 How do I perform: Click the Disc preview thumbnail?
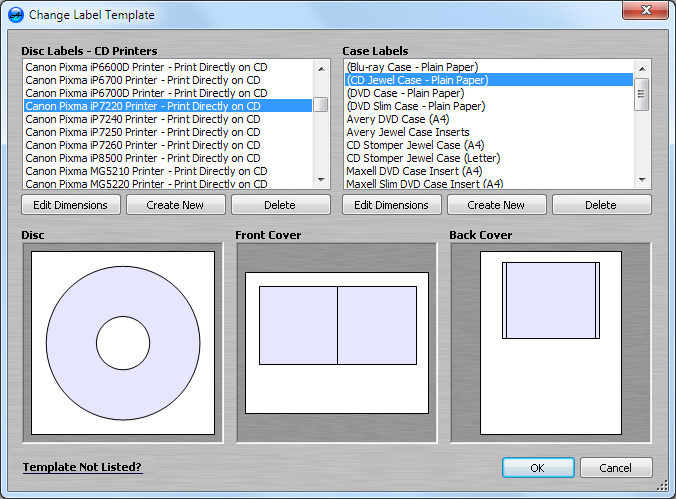point(123,343)
